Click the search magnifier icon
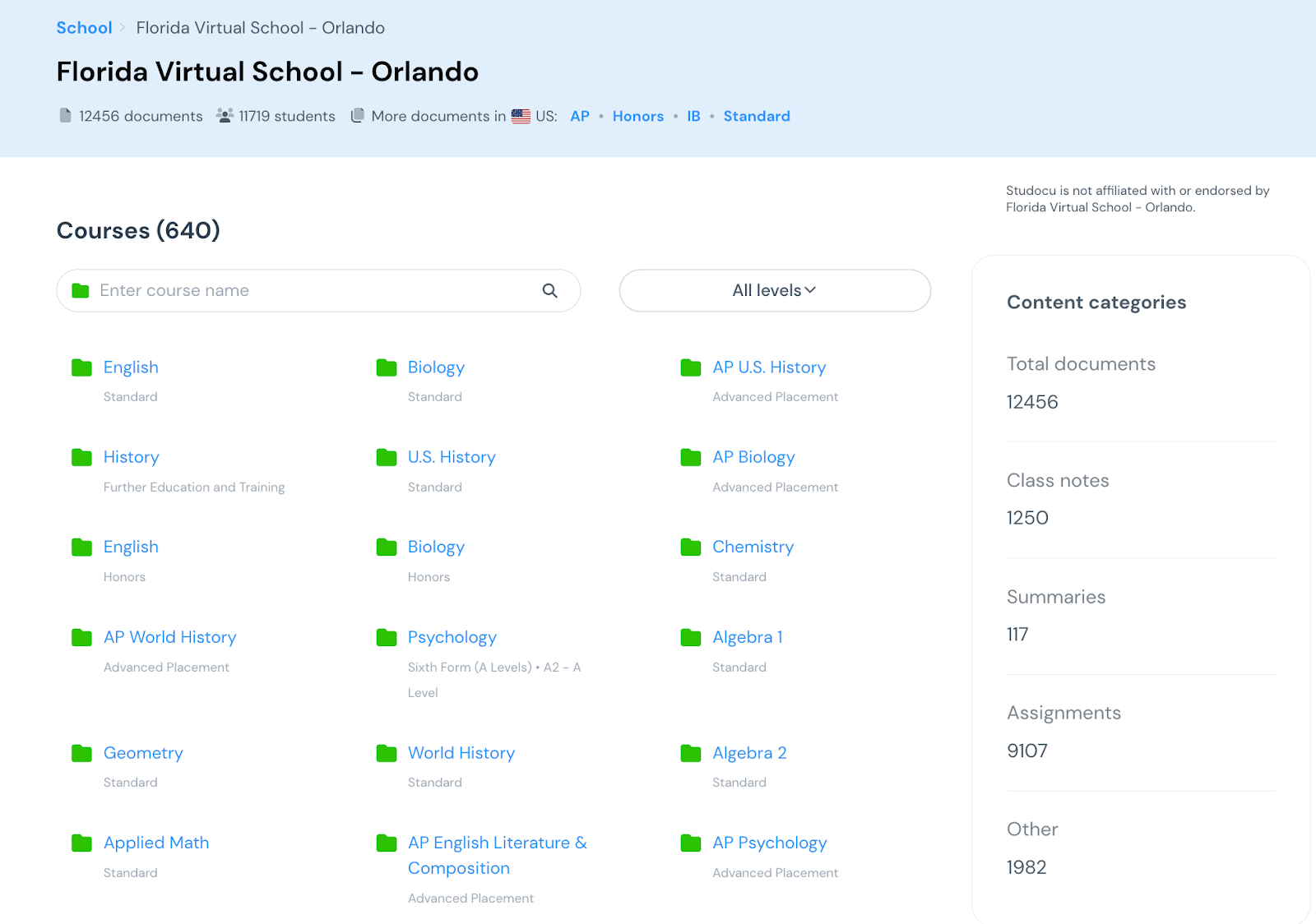1316x924 pixels. click(549, 290)
